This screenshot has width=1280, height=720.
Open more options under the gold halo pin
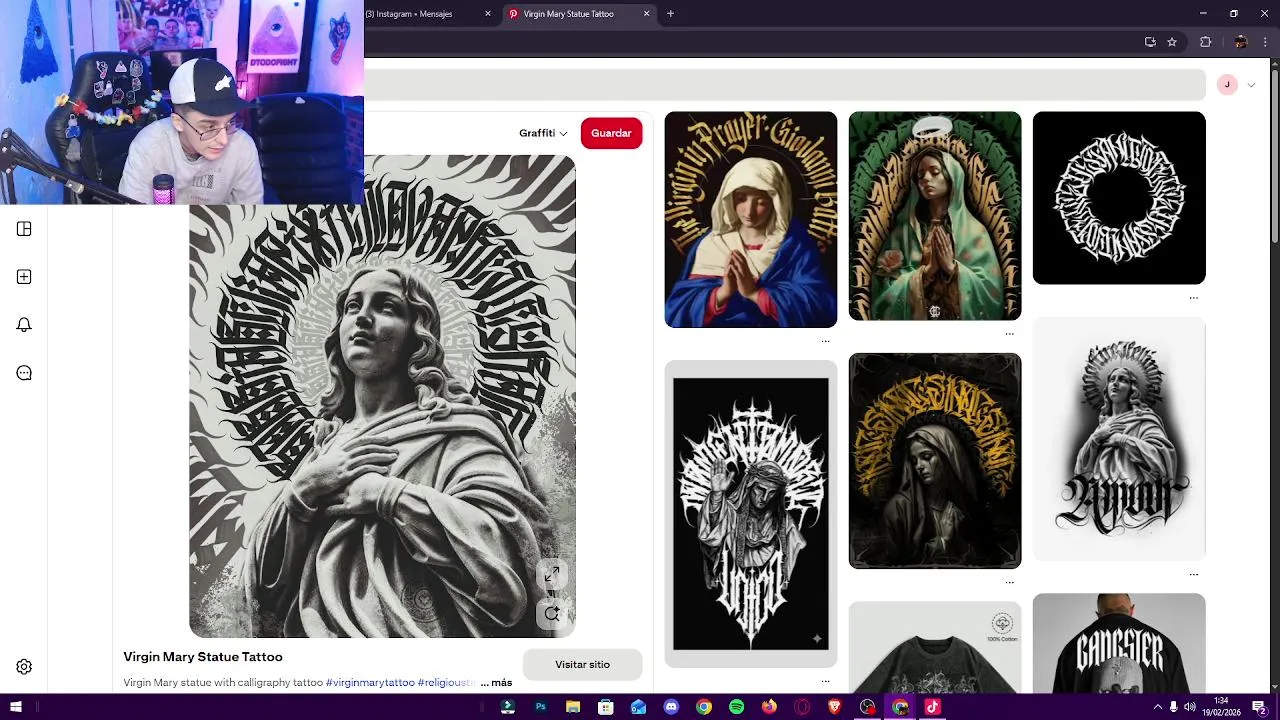[x=1009, y=582]
